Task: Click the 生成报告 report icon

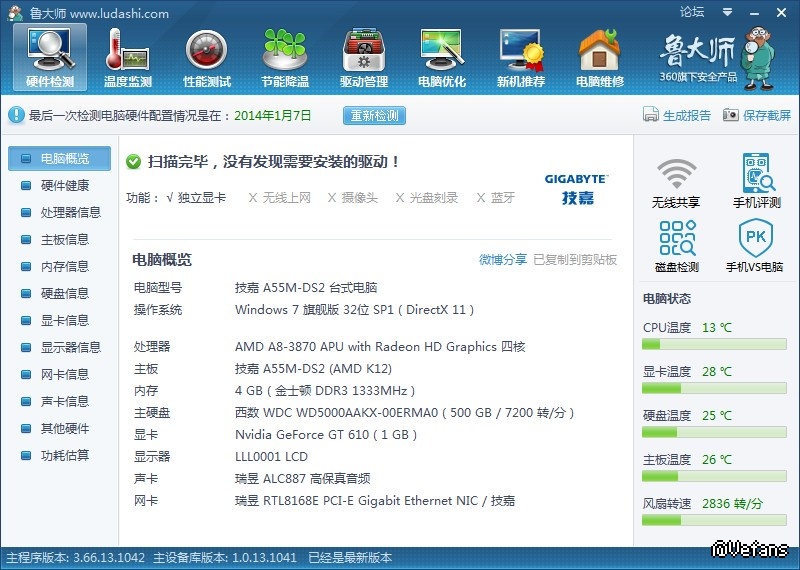Action: [x=651, y=115]
